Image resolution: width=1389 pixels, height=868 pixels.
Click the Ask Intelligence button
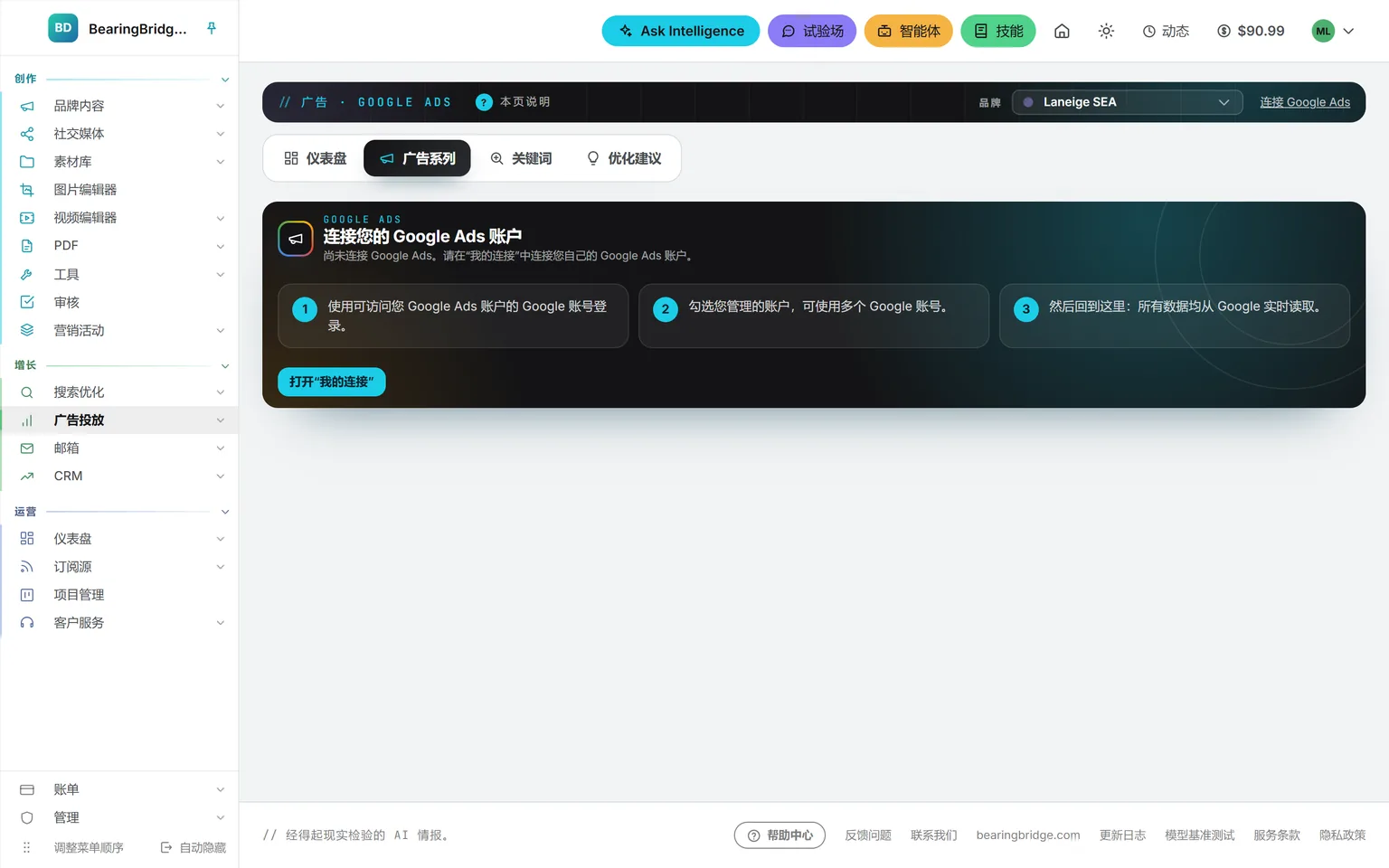[x=681, y=31]
